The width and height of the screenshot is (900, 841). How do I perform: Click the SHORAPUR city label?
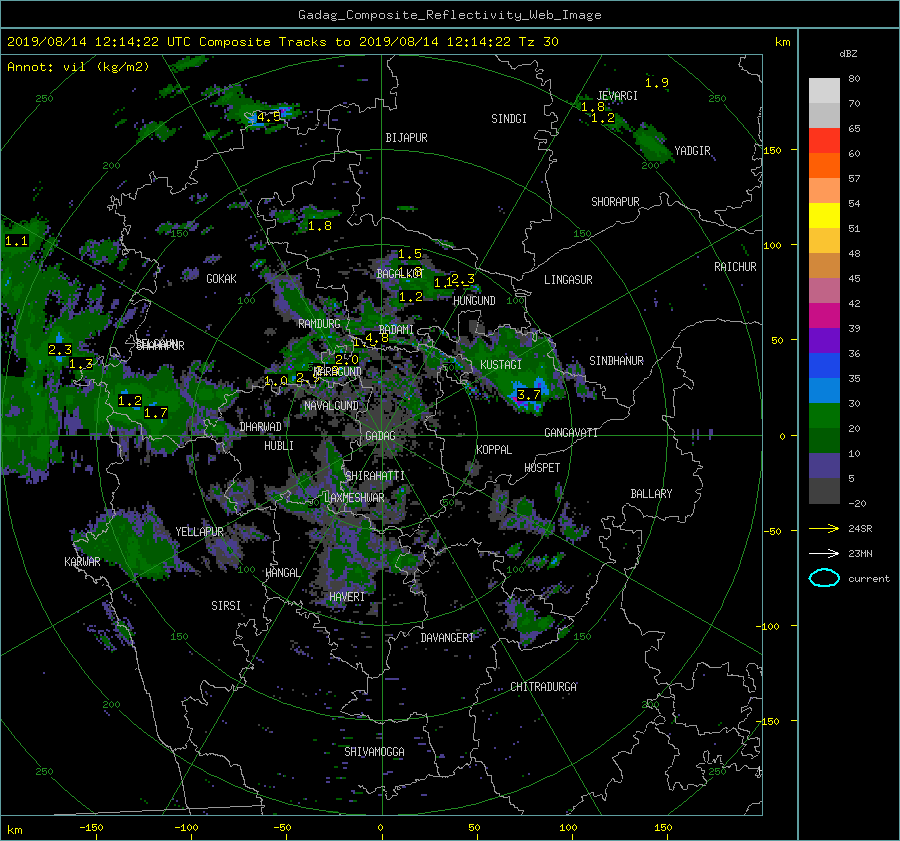click(615, 202)
